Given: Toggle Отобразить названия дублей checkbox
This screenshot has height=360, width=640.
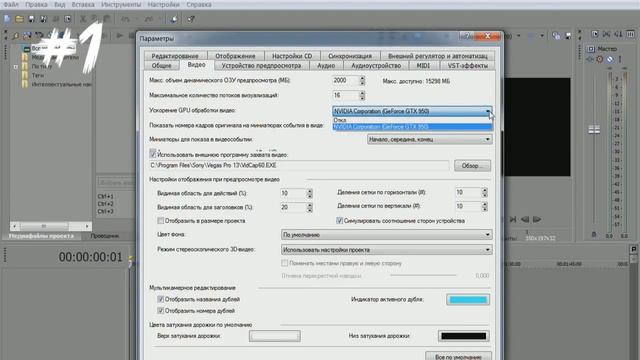Looking at the screenshot, I should (x=160, y=299).
